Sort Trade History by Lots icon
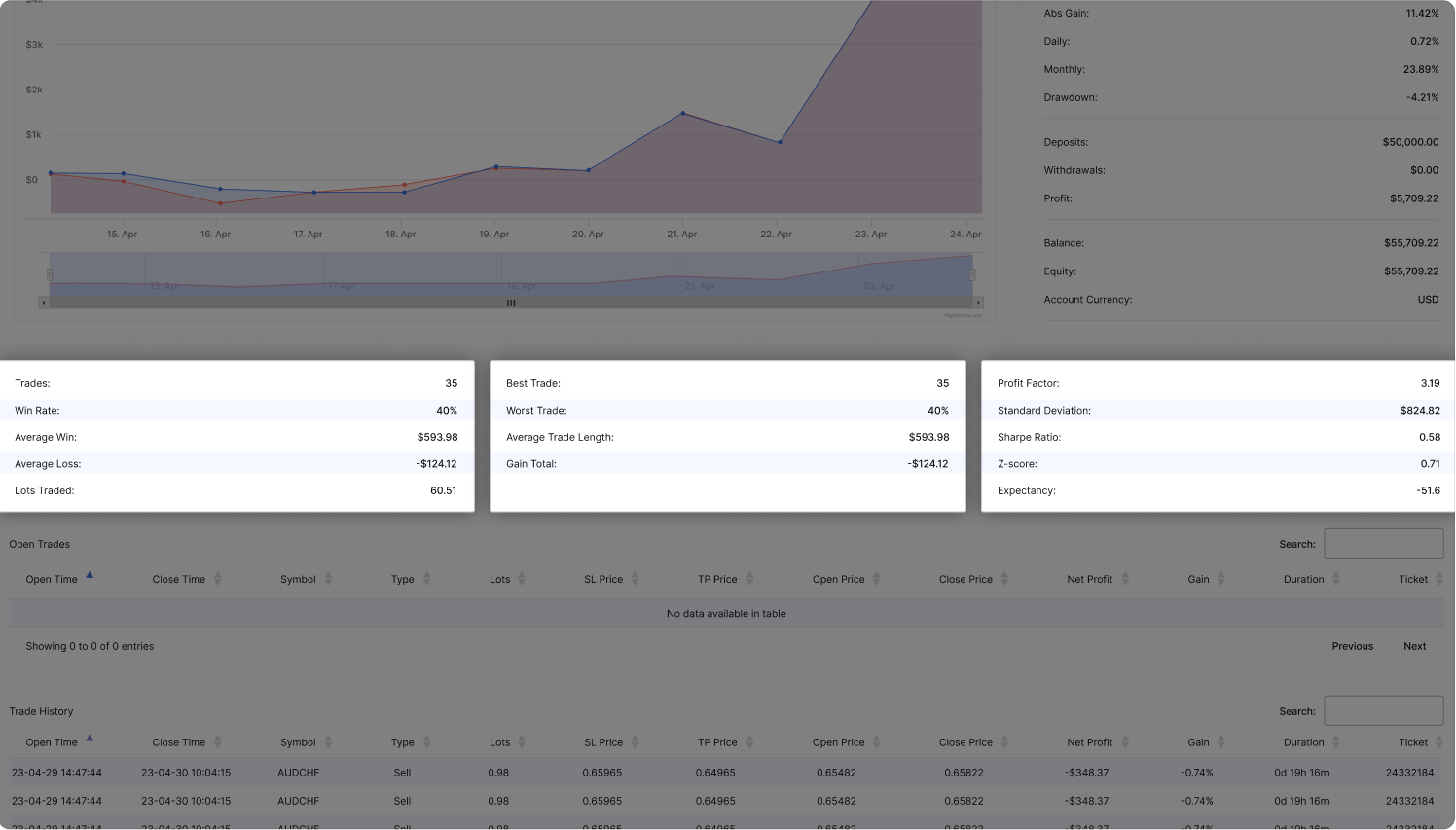This screenshot has width=1456, height=830. coord(522,742)
